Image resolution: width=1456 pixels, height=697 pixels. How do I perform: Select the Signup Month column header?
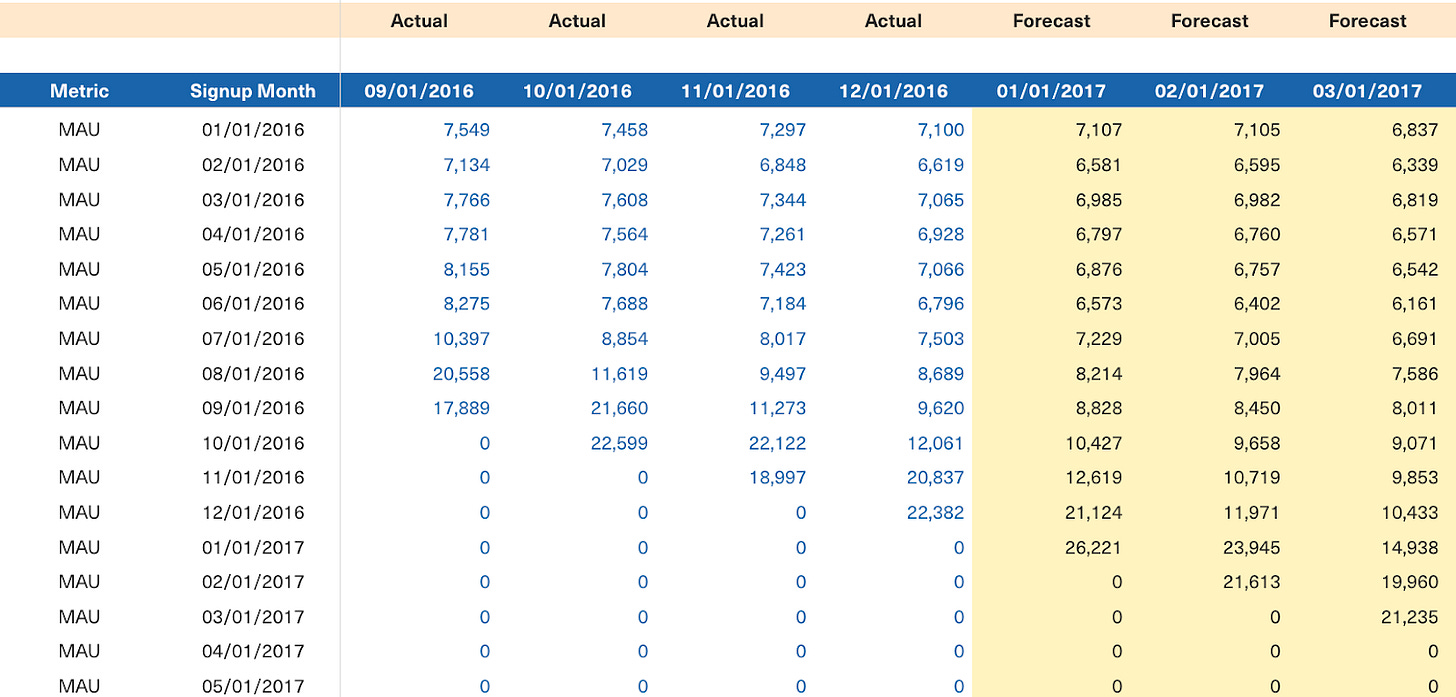coord(253,91)
